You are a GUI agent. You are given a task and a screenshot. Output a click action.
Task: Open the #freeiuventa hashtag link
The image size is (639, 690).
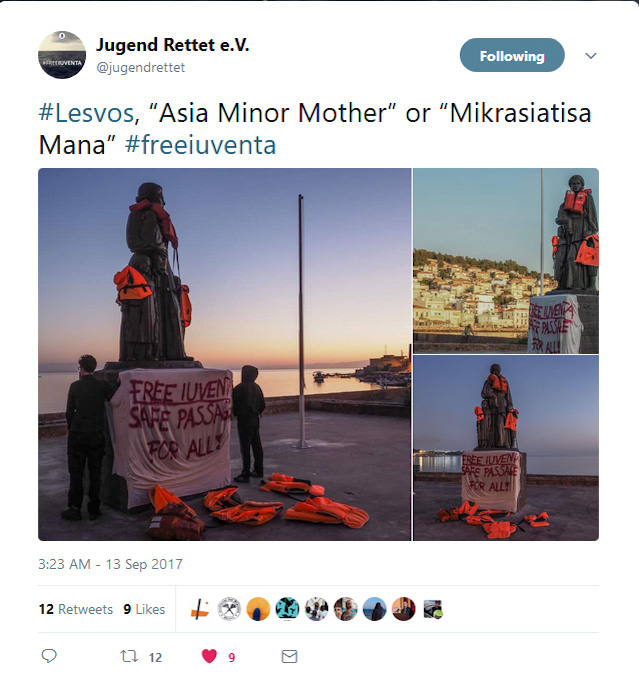pos(200,145)
